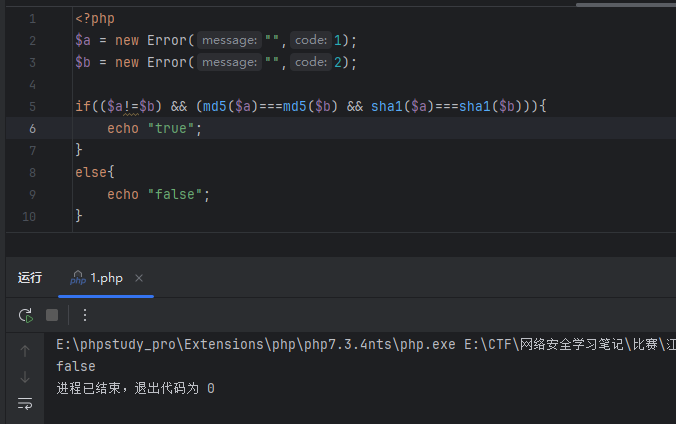Click the php.exe path in console output

point(258,345)
